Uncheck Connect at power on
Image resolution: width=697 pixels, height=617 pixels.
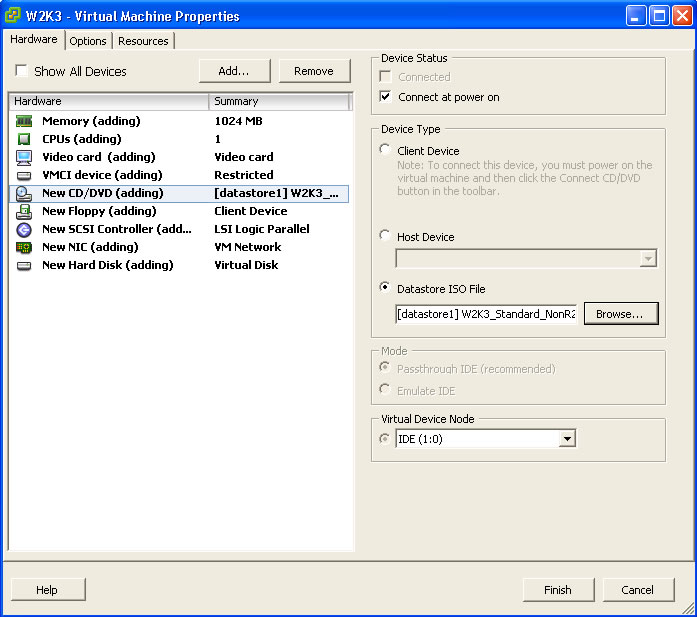385,96
